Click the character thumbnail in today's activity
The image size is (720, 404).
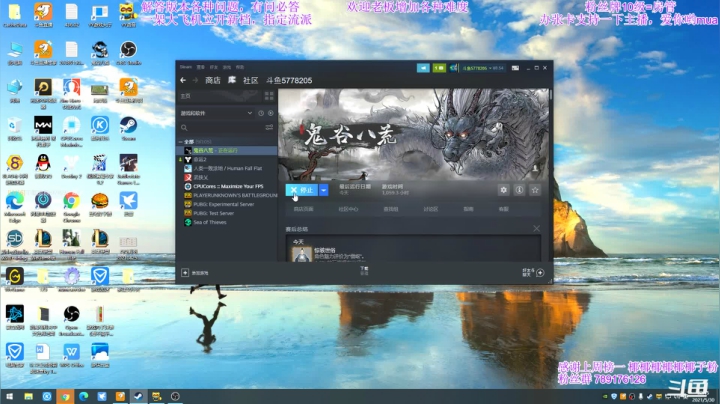(302, 255)
